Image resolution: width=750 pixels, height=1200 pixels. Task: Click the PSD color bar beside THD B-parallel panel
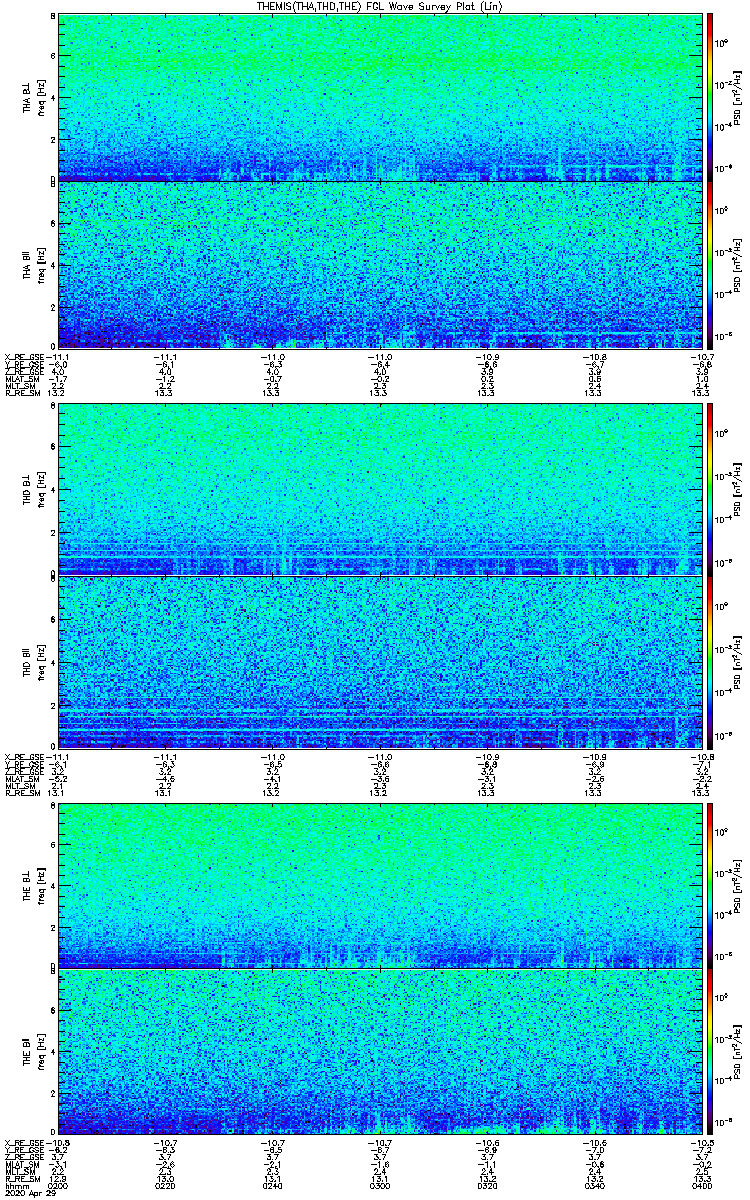pos(711,662)
